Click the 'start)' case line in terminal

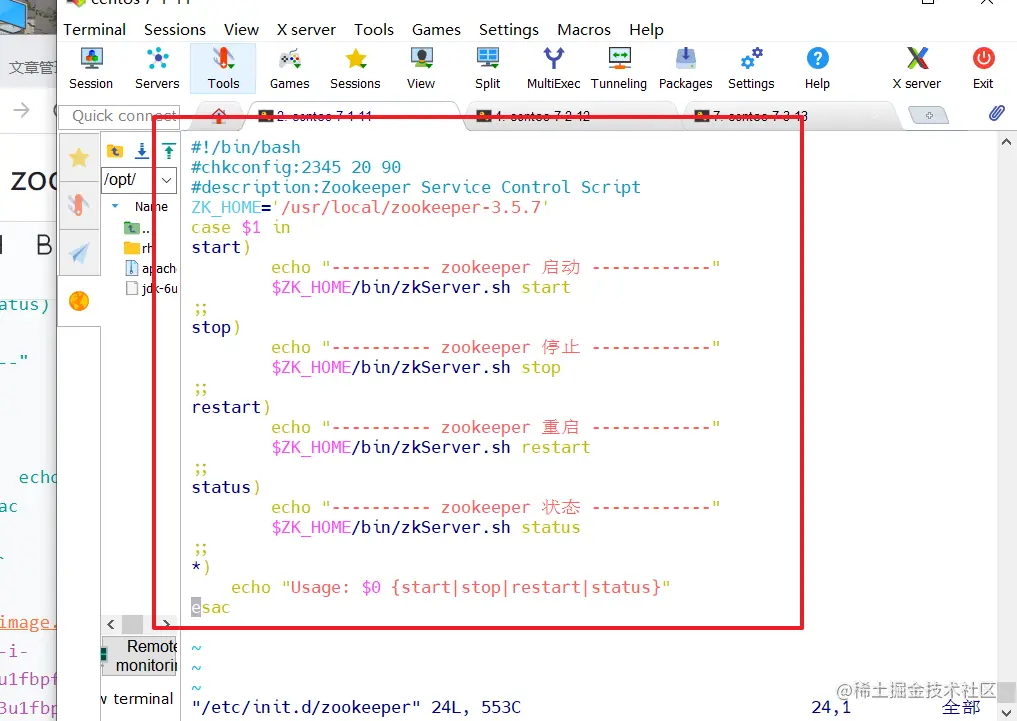[221, 247]
